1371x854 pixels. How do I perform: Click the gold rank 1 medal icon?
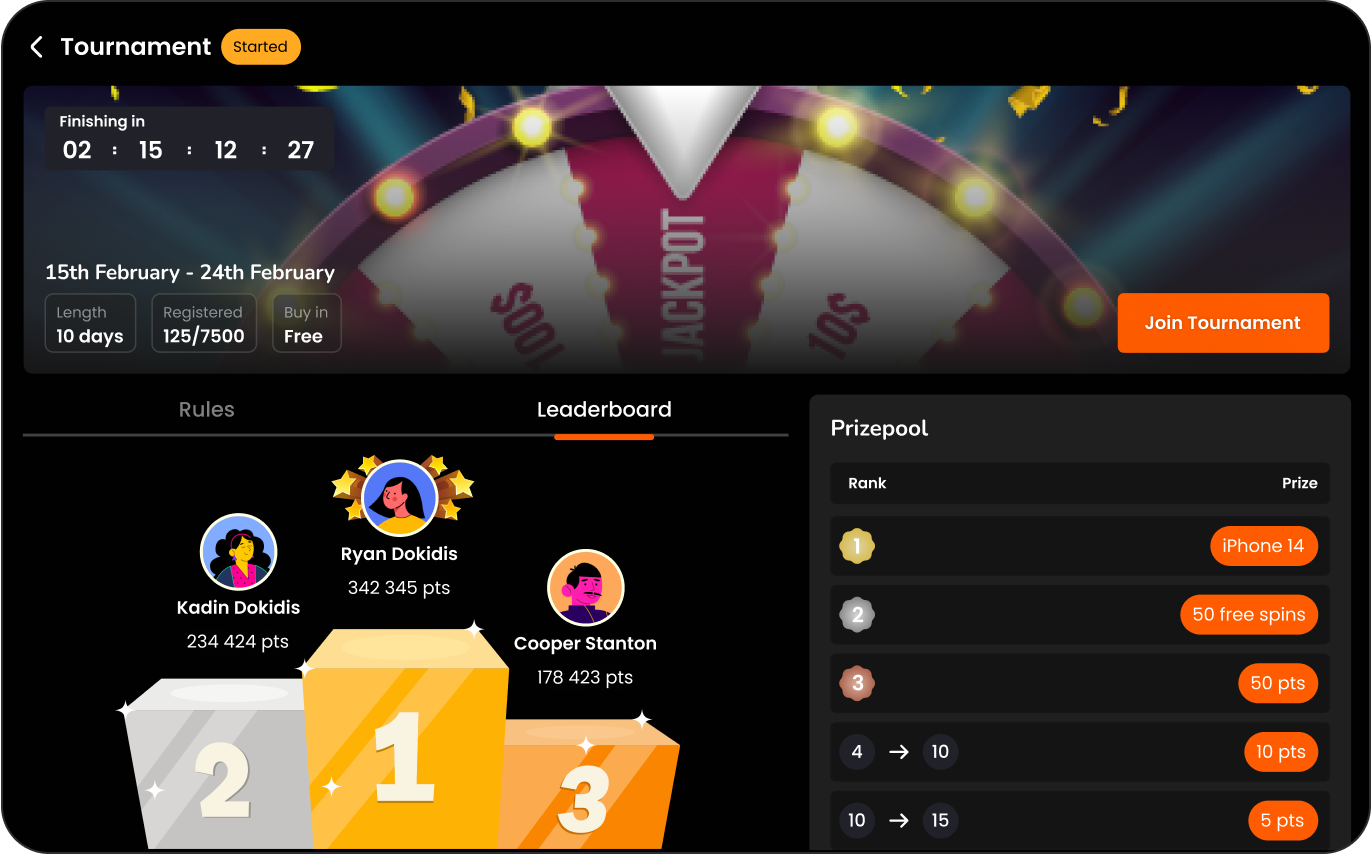coord(857,546)
